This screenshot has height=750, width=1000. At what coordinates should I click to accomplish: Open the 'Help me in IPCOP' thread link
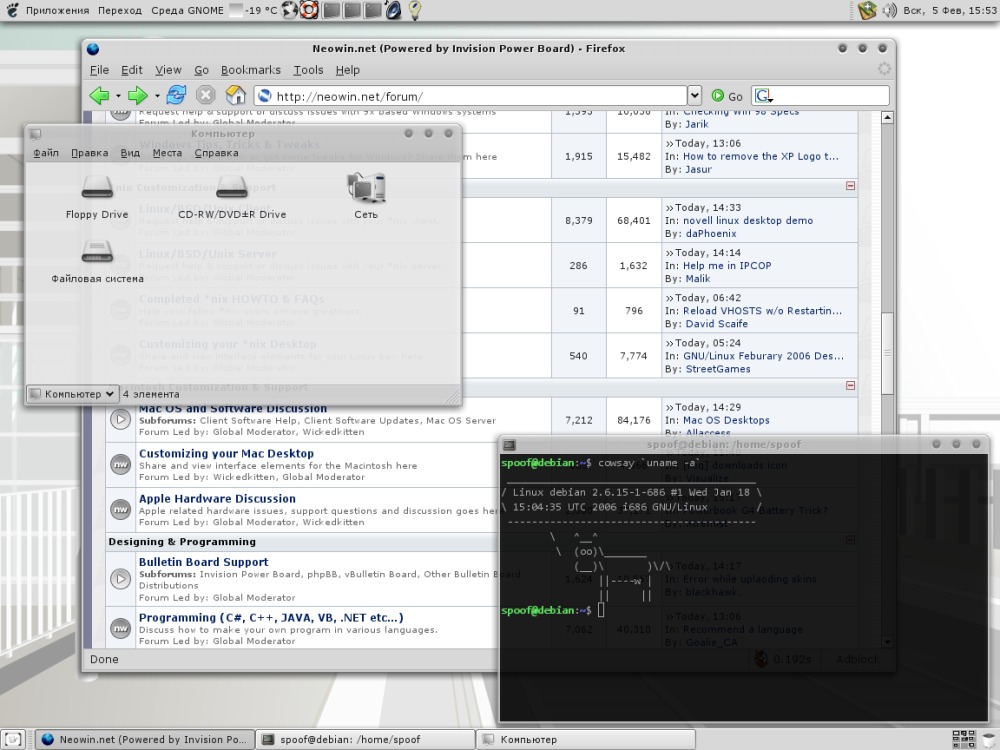pyautogui.click(x=727, y=265)
